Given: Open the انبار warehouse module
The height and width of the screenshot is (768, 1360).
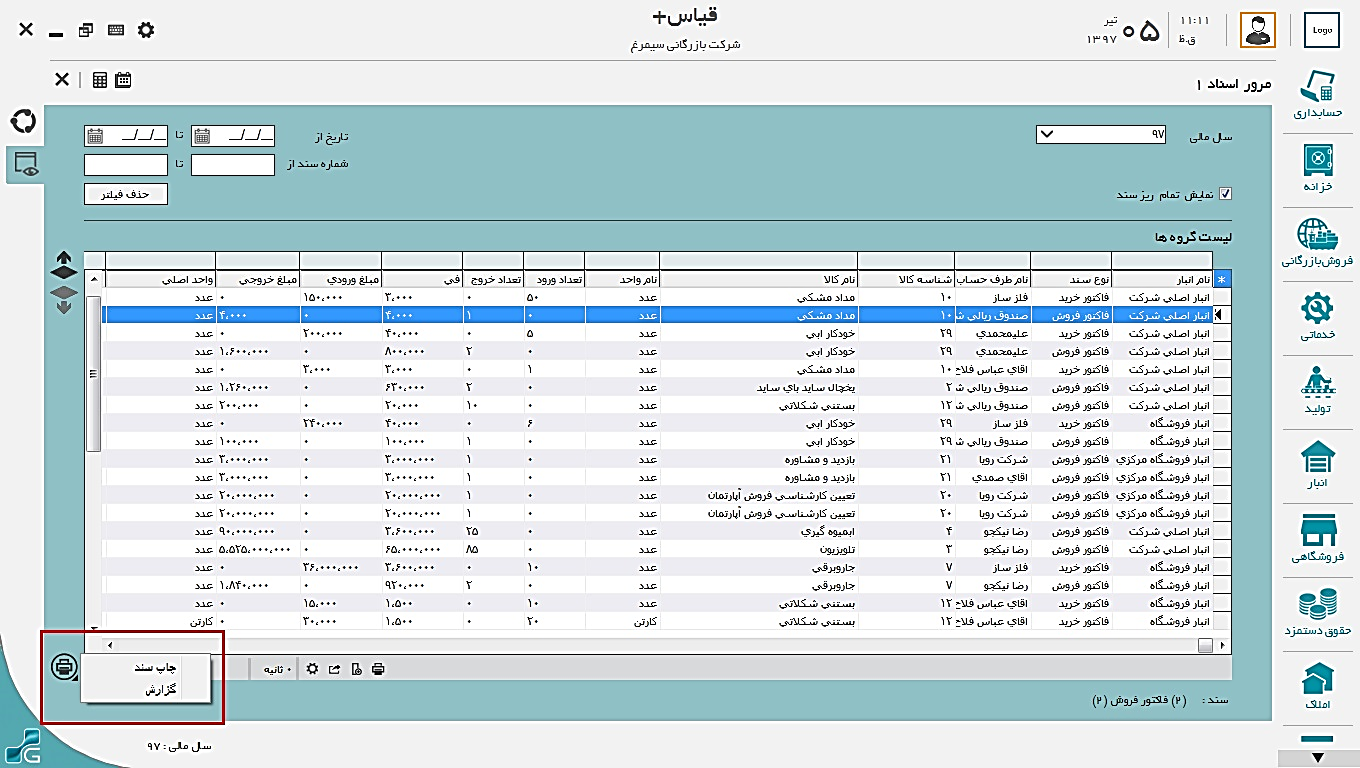Looking at the screenshot, I should [x=1319, y=464].
